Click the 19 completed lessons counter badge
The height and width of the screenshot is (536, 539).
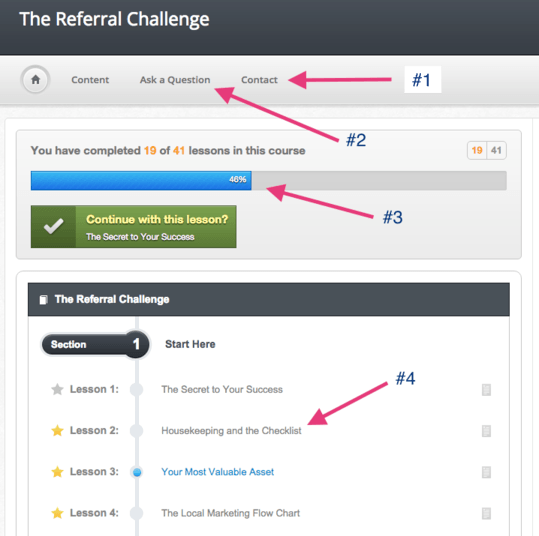click(477, 150)
